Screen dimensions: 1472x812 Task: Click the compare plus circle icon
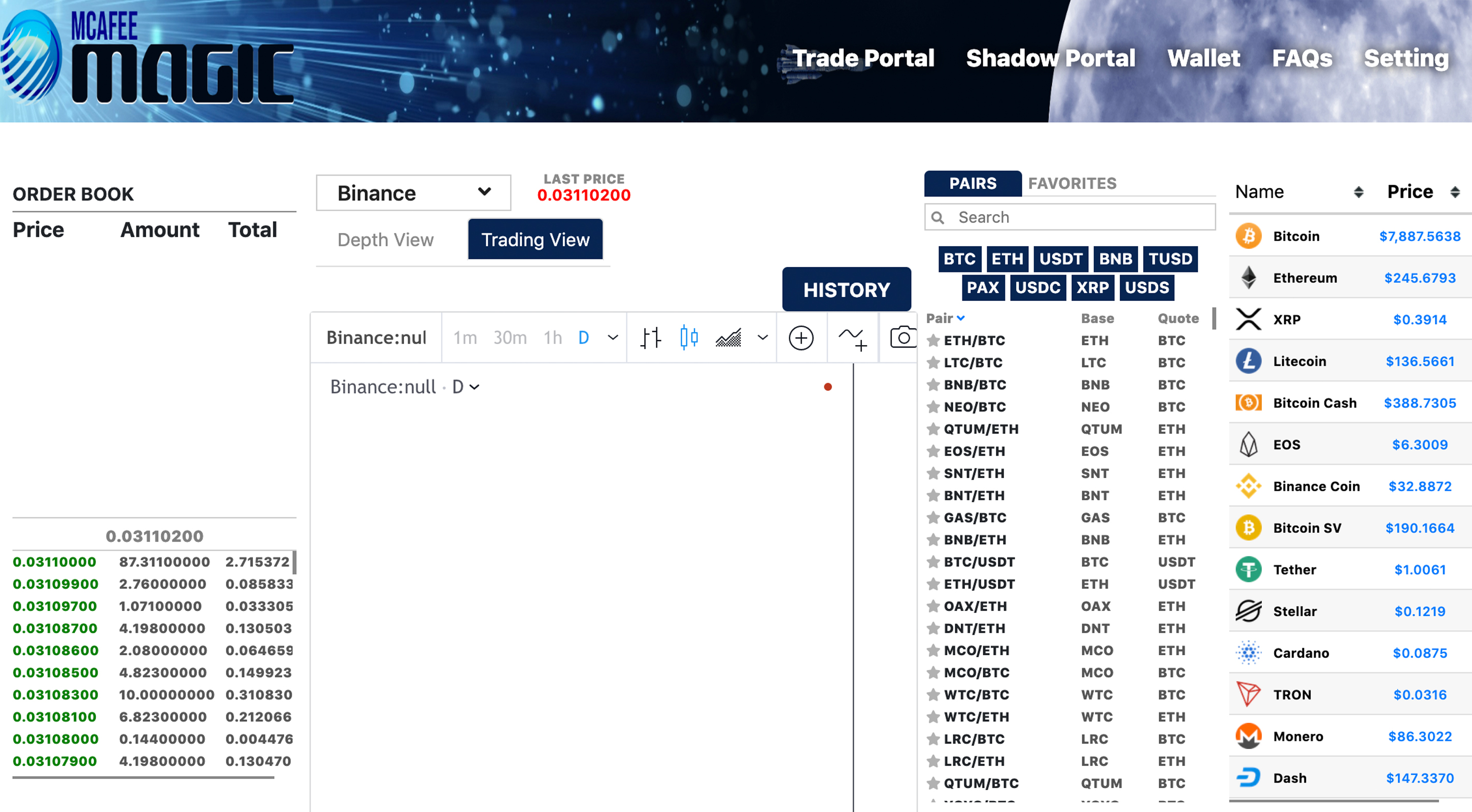click(x=801, y=337)
